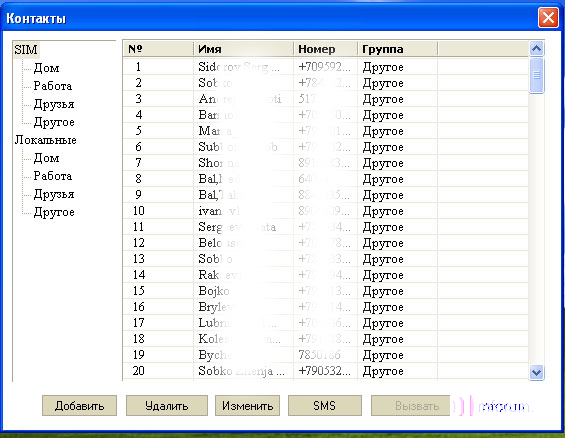The height and width of the screenshot is (438, 565).
Task: Select contact Sobko Zhenja in row 20
Action: click(325, 371)
